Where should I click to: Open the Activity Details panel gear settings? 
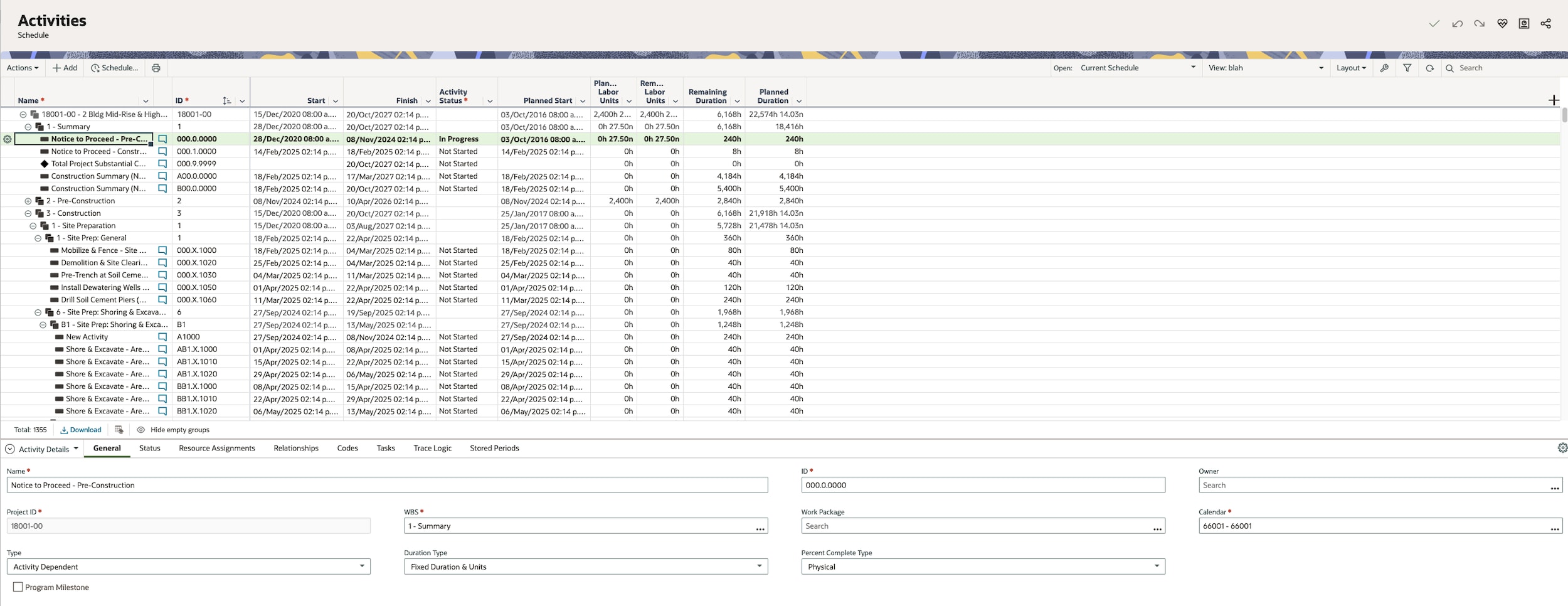[x=1562, y=448]
